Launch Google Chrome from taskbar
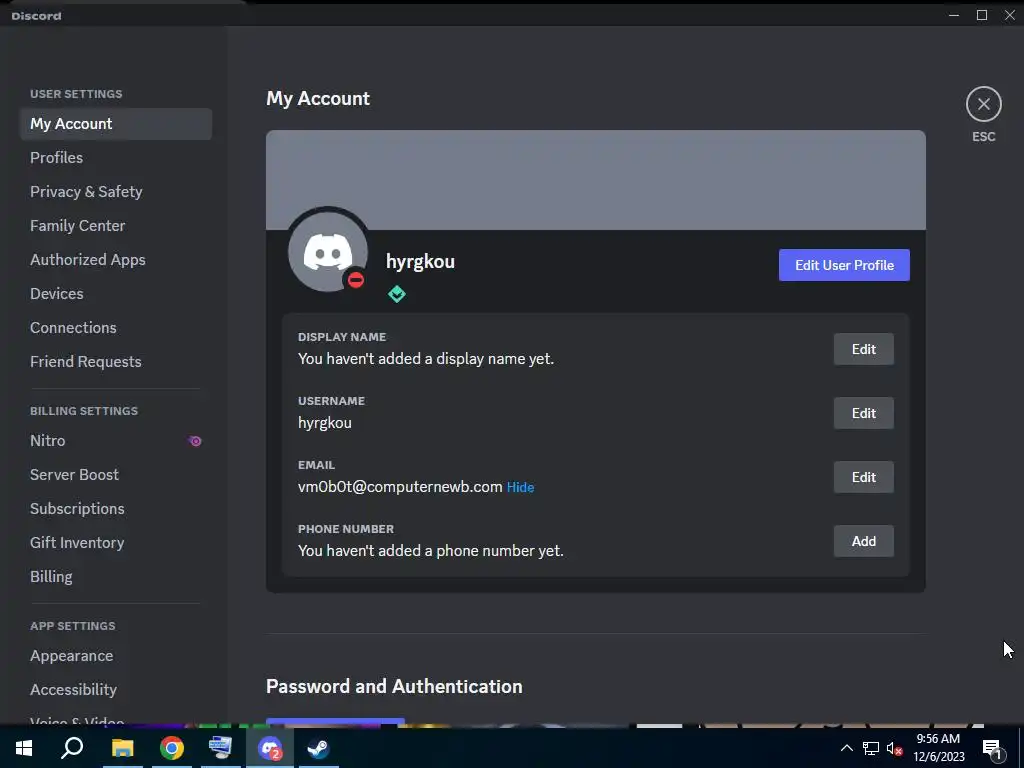1024x768 pixels. 172,748
